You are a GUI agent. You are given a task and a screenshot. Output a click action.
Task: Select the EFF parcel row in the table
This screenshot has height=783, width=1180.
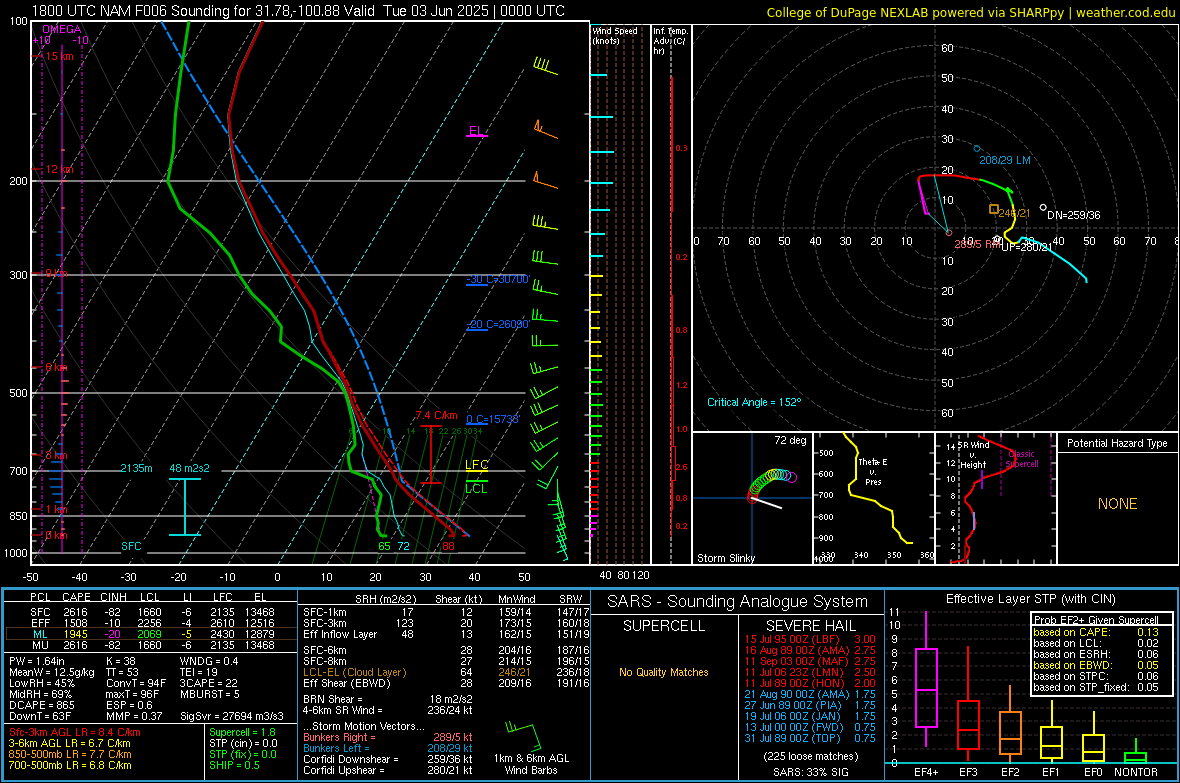[151, 623]
